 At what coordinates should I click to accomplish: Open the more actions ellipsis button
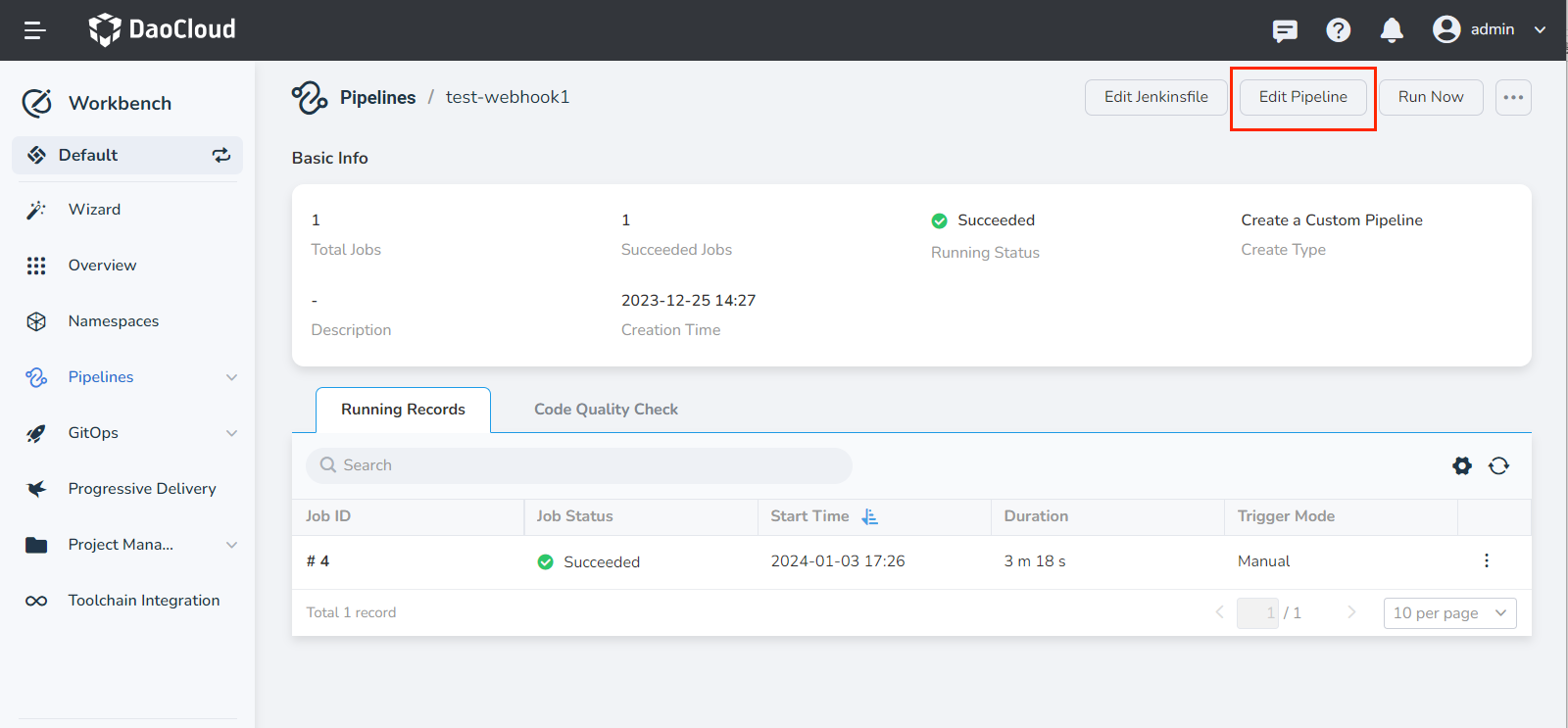pos(1512,97)
